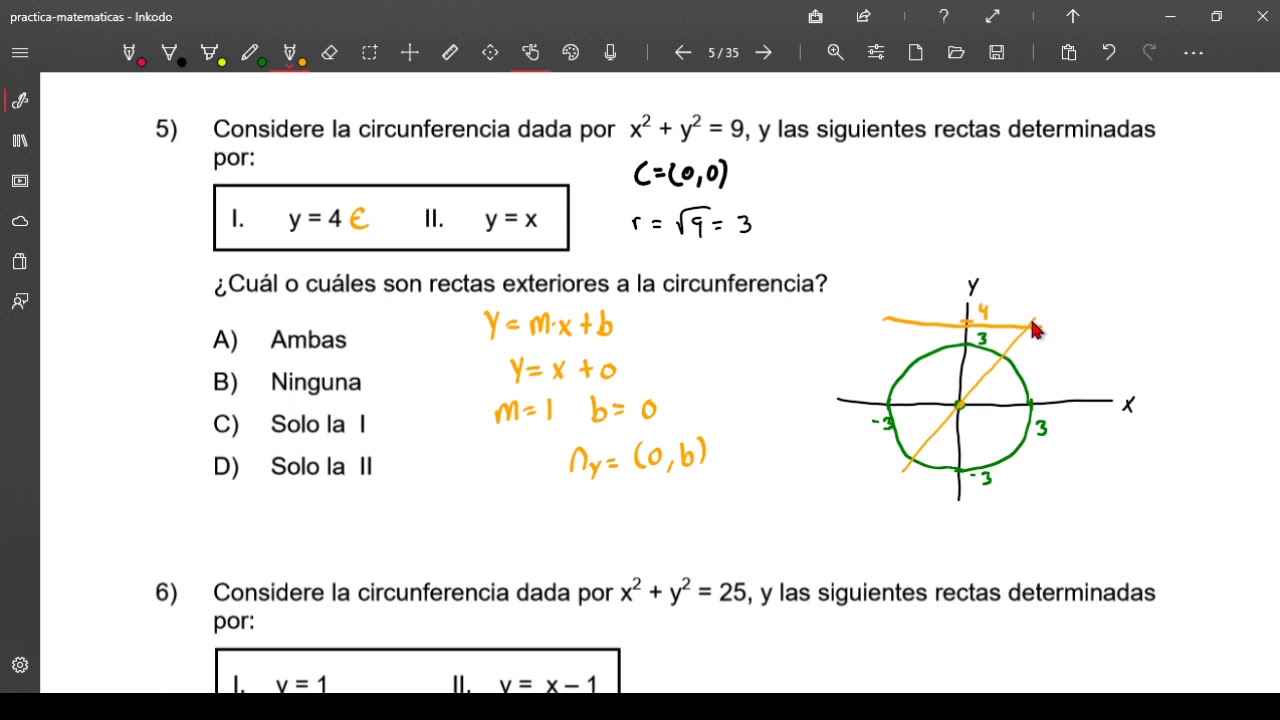Screen dimensions: 1280x720
Task: Click the paste clipboard icon
Action: pyautogui.click(x=1069, y=53)
